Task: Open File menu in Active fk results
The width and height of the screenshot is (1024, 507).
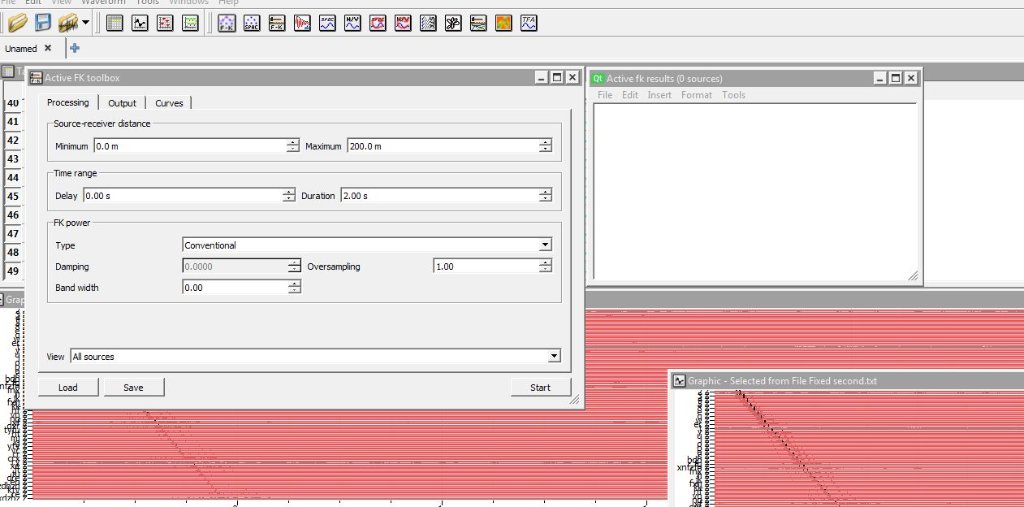Action: point(605,95)
